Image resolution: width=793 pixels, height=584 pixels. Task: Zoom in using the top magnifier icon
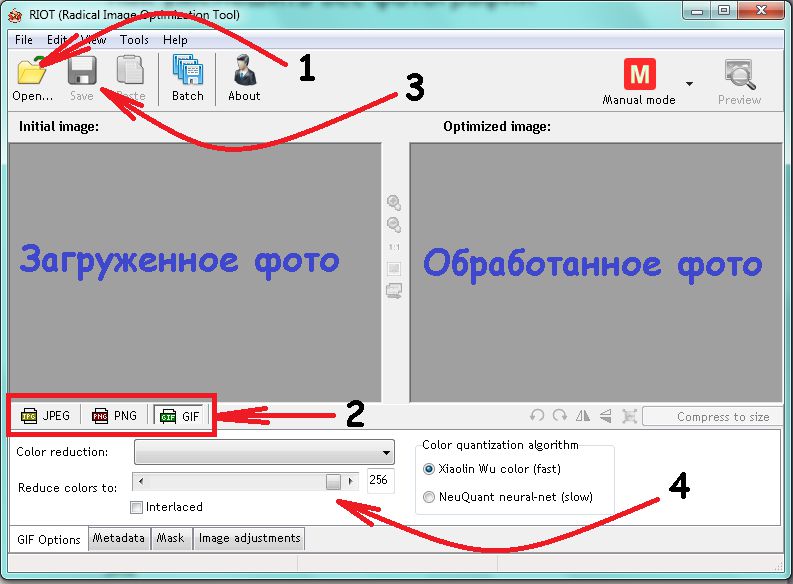click(394, 203)
